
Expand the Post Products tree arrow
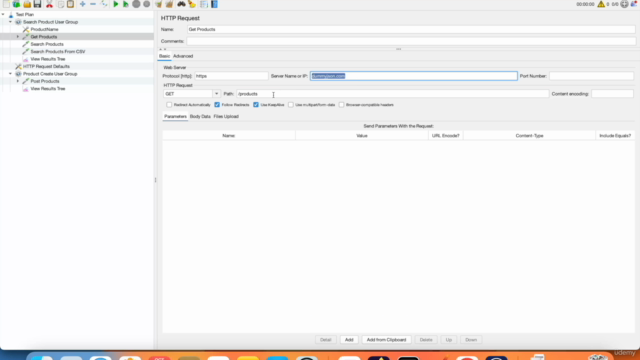click(x=18, y=81)
